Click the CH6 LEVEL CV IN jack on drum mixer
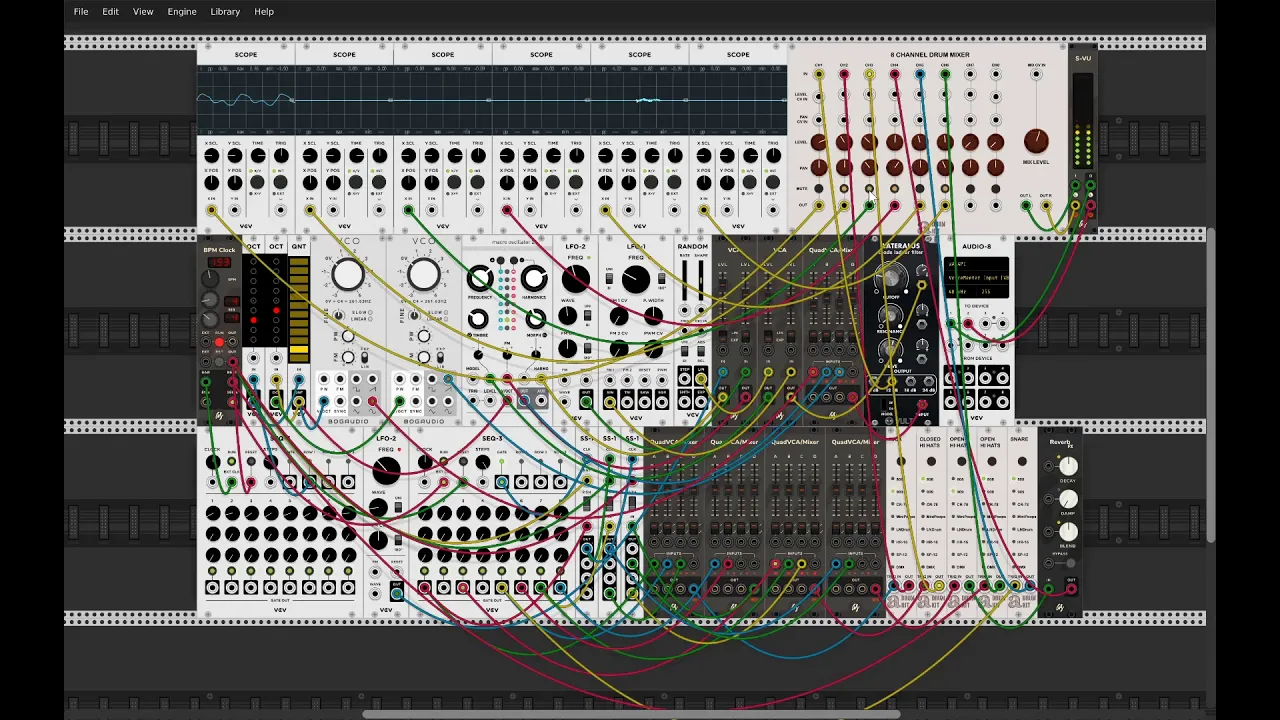 [945, 94]
